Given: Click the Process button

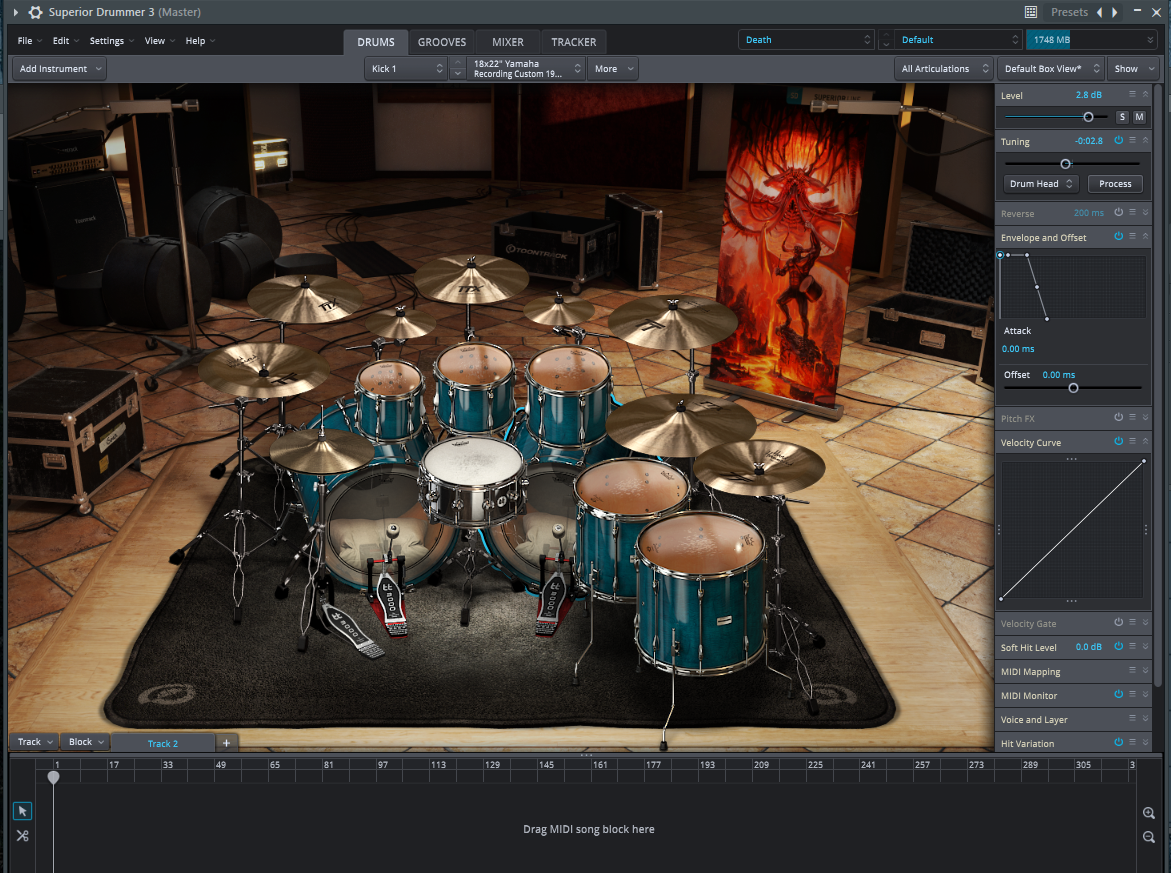Looking at the screenshot, I should coord(1115,184).
